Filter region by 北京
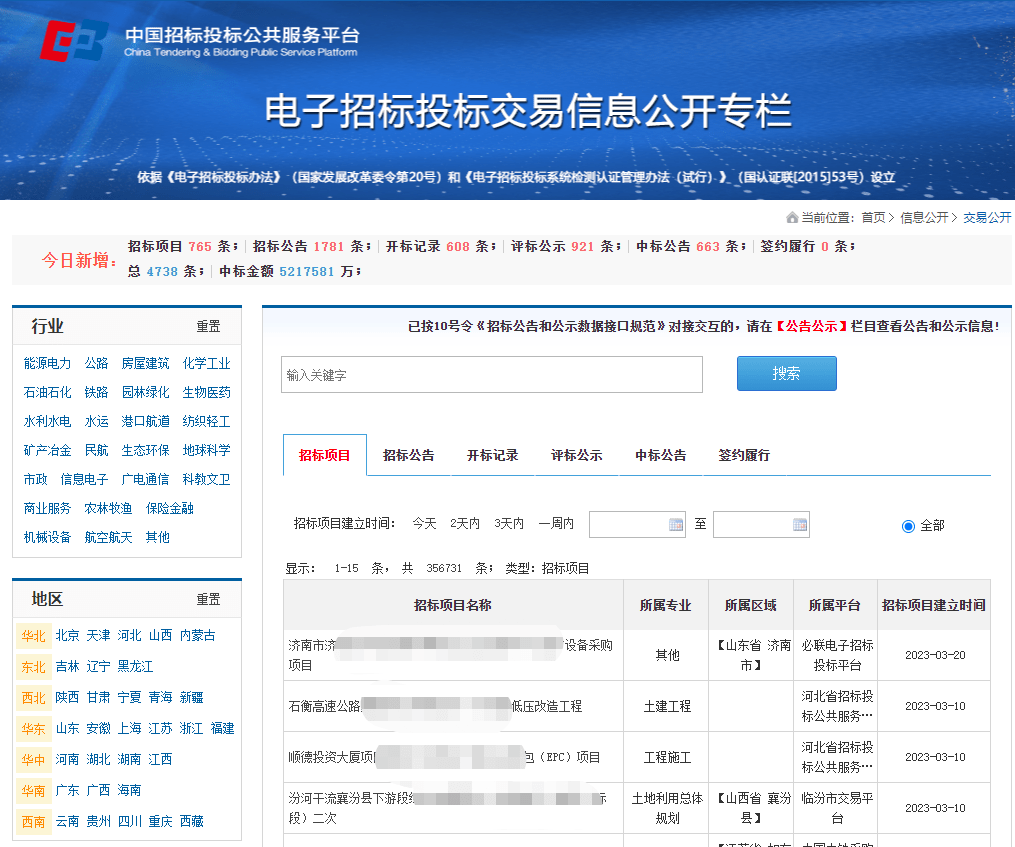Viewport: 1015px width, 847px height. (67, 635)
